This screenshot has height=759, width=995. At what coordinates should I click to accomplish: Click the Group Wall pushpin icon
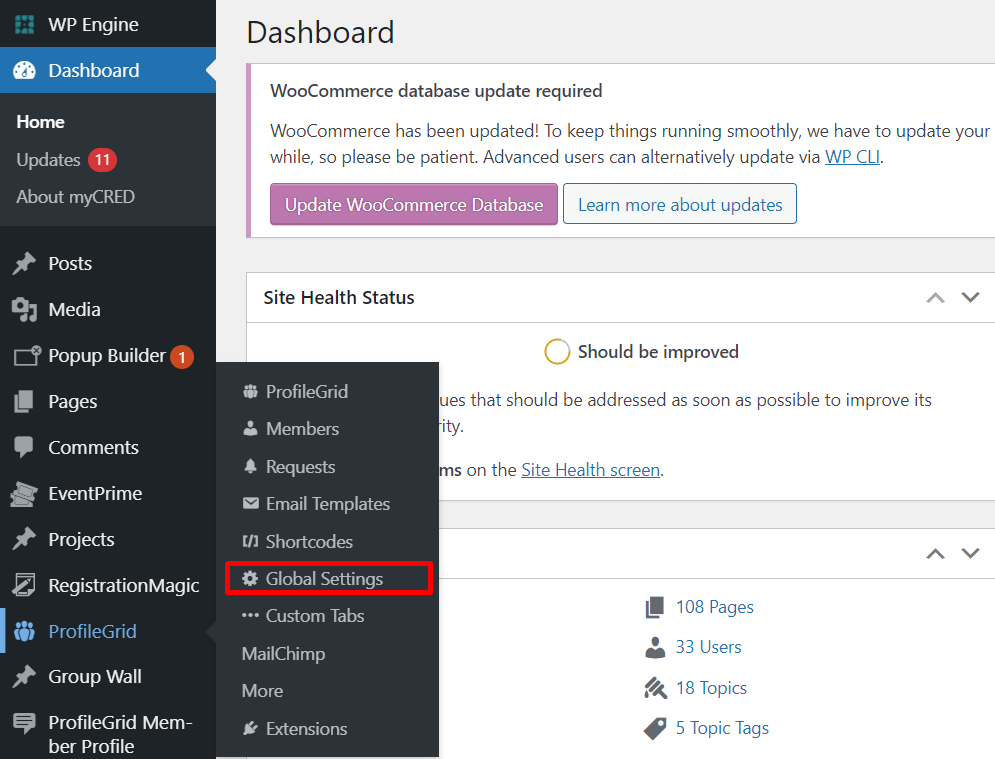click(x=26, y=677)
